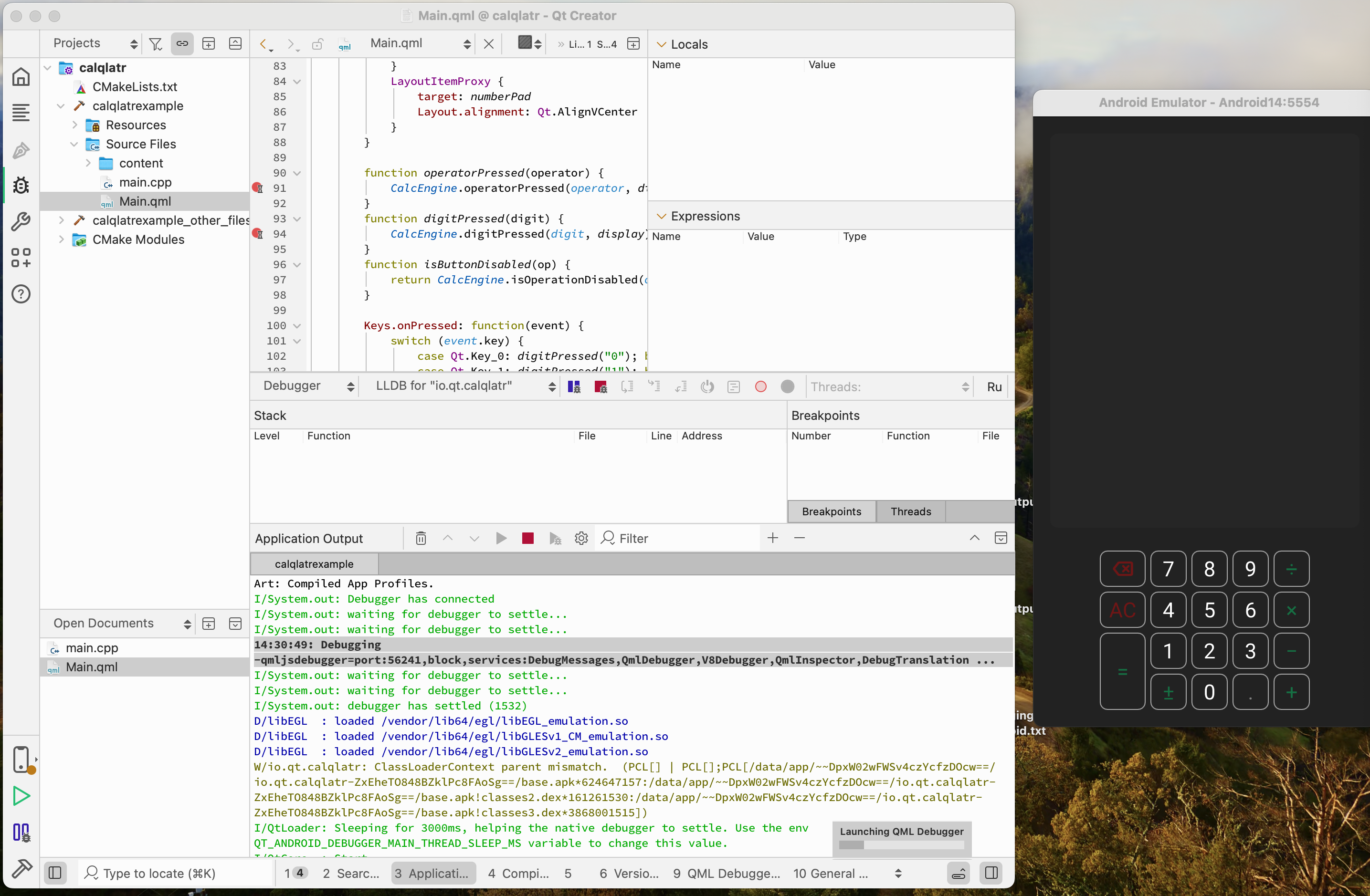Open the Compile Output pane

pyautogui.click(x=518, y=873)
